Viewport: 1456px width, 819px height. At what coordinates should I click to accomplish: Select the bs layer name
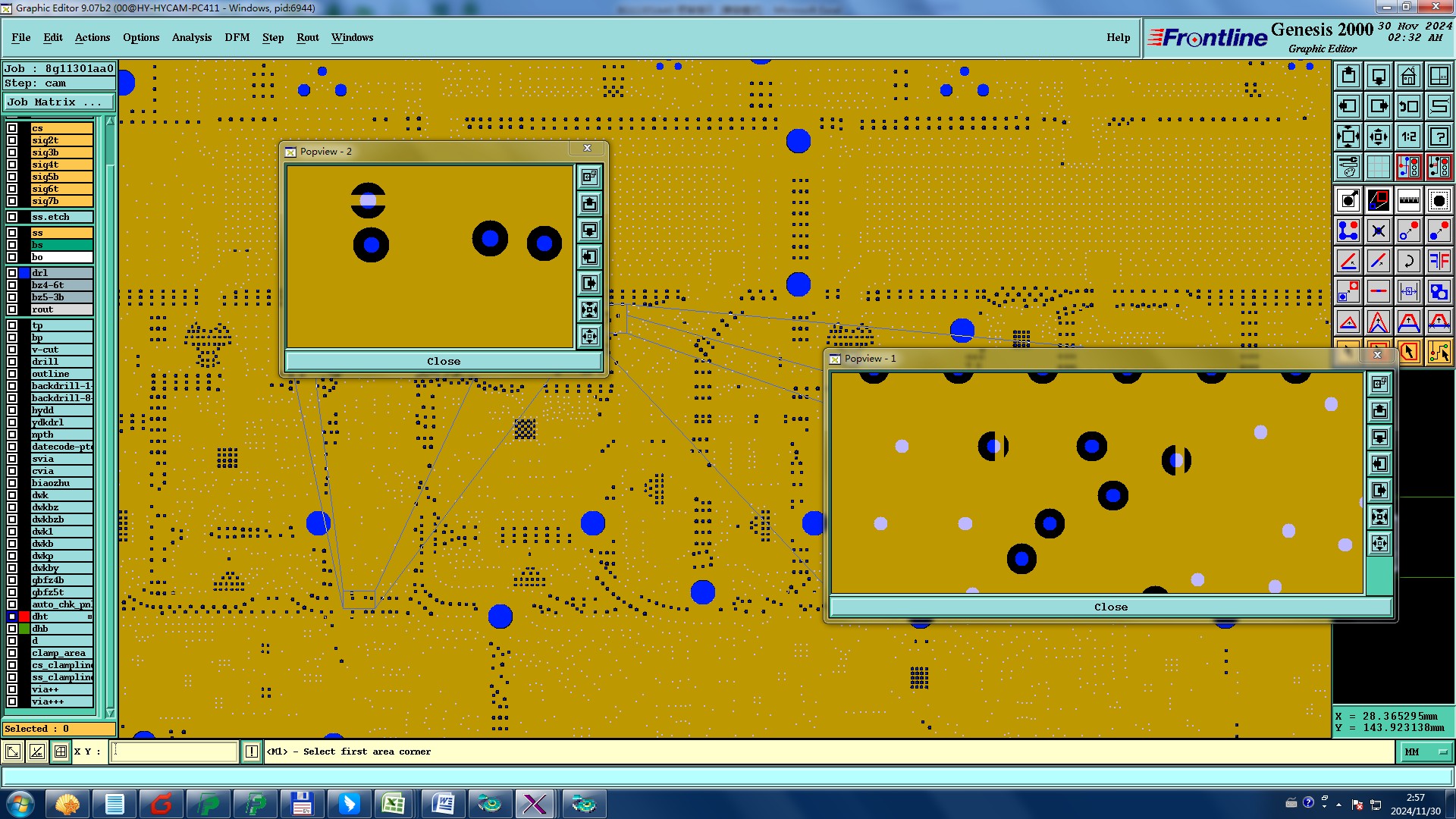61,245
